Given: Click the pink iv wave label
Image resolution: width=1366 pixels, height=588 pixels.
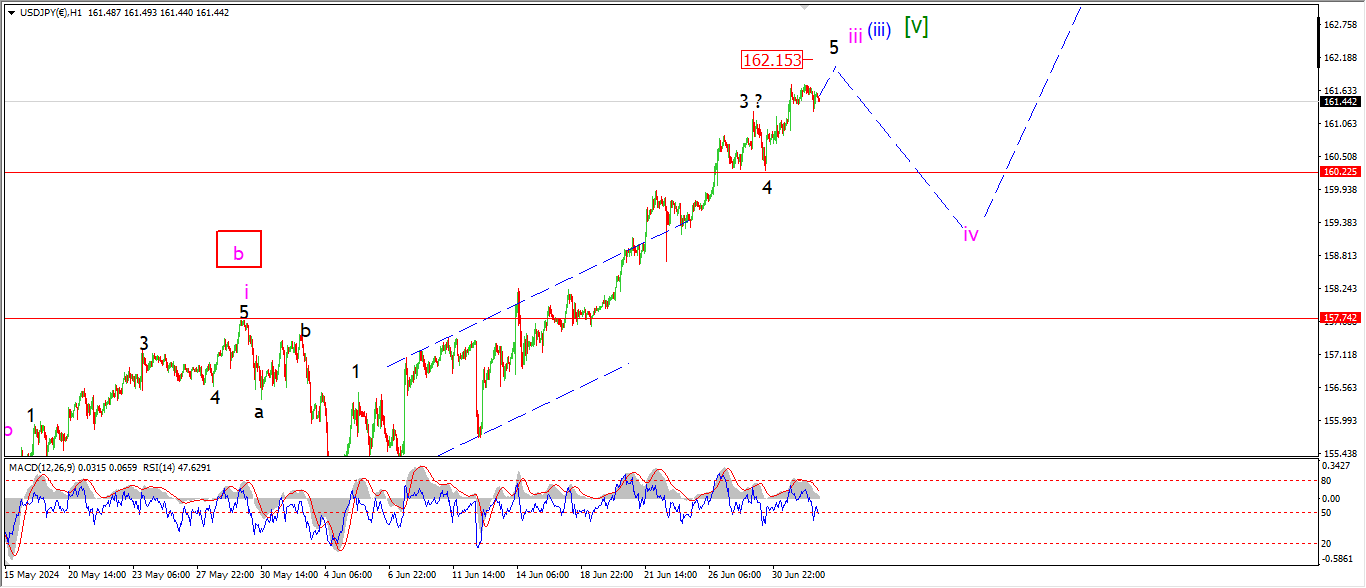Looking at the screenshot, I should point(970,235).
